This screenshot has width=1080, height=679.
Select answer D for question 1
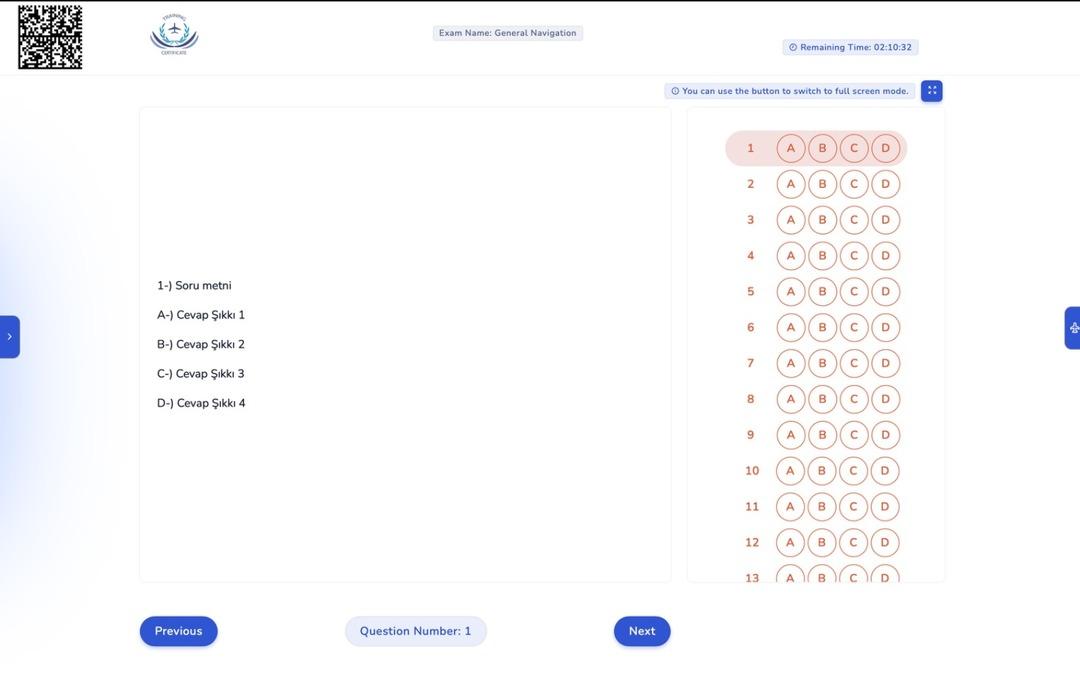pyautogui.click(x=886, y=148)
